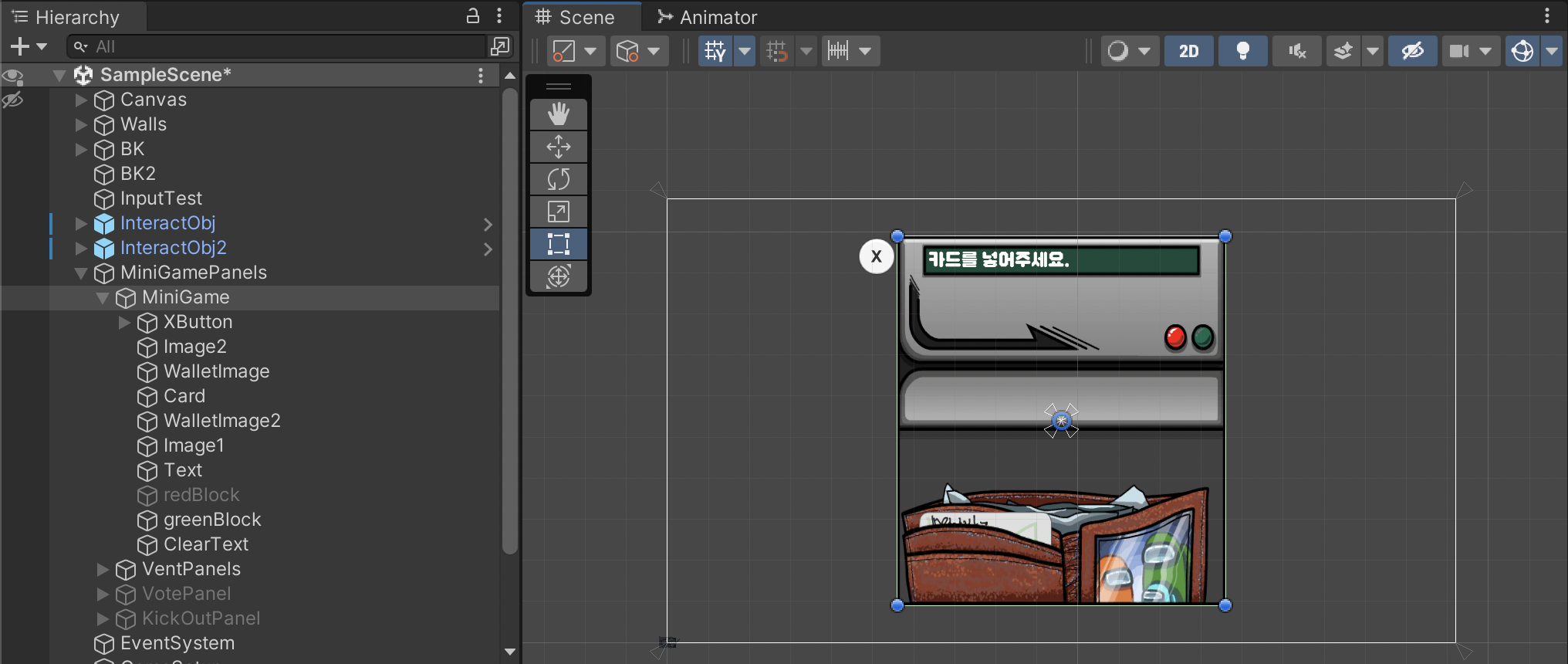Screen dimensions: 1568x664
Task: Toggle hidden objects visibility in scene
Action: (x=1413, y=51)
